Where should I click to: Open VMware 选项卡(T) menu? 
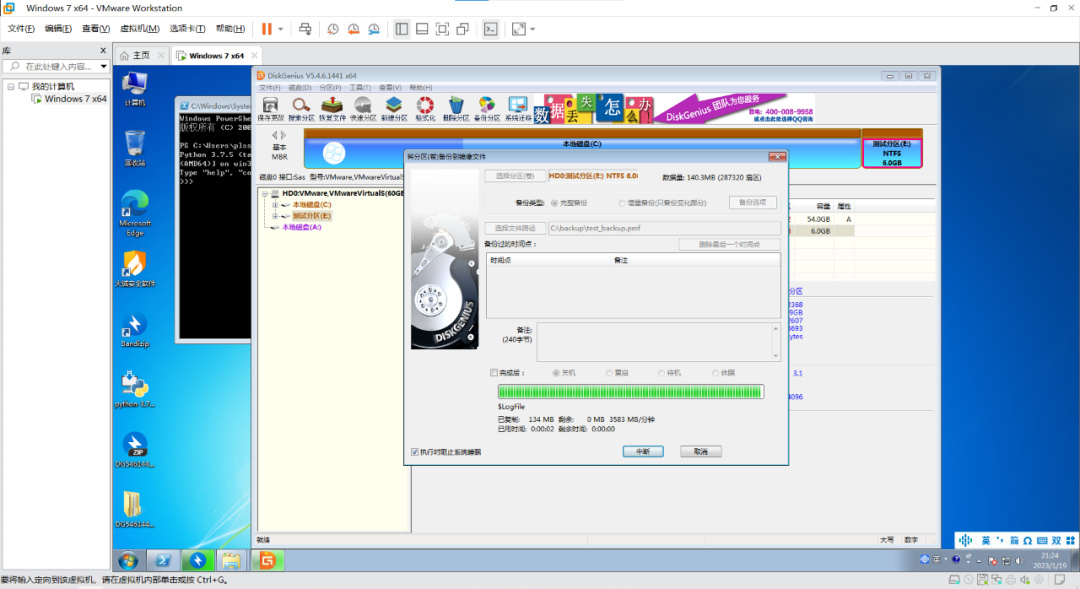click(187, 28)
